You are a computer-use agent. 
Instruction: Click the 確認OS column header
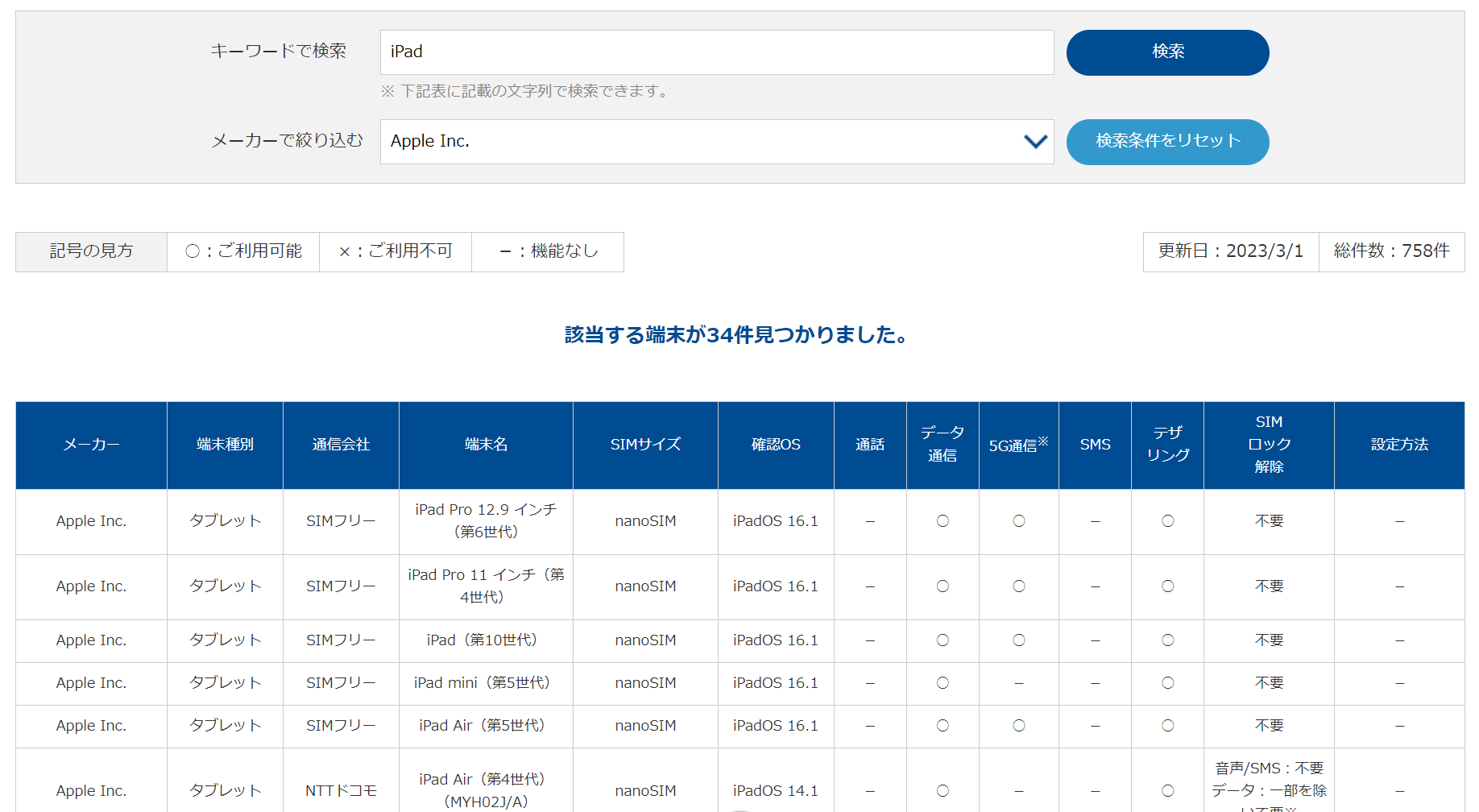click(776, 445)
